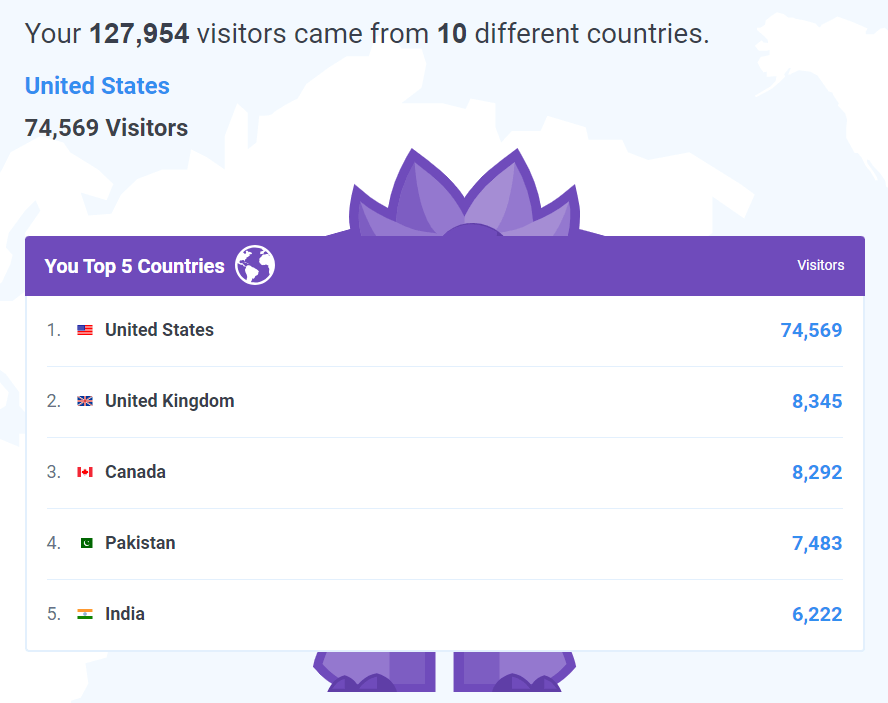Select the India flag icon
The height and width of the screenshot is (703, 888).
pos(84,613)
